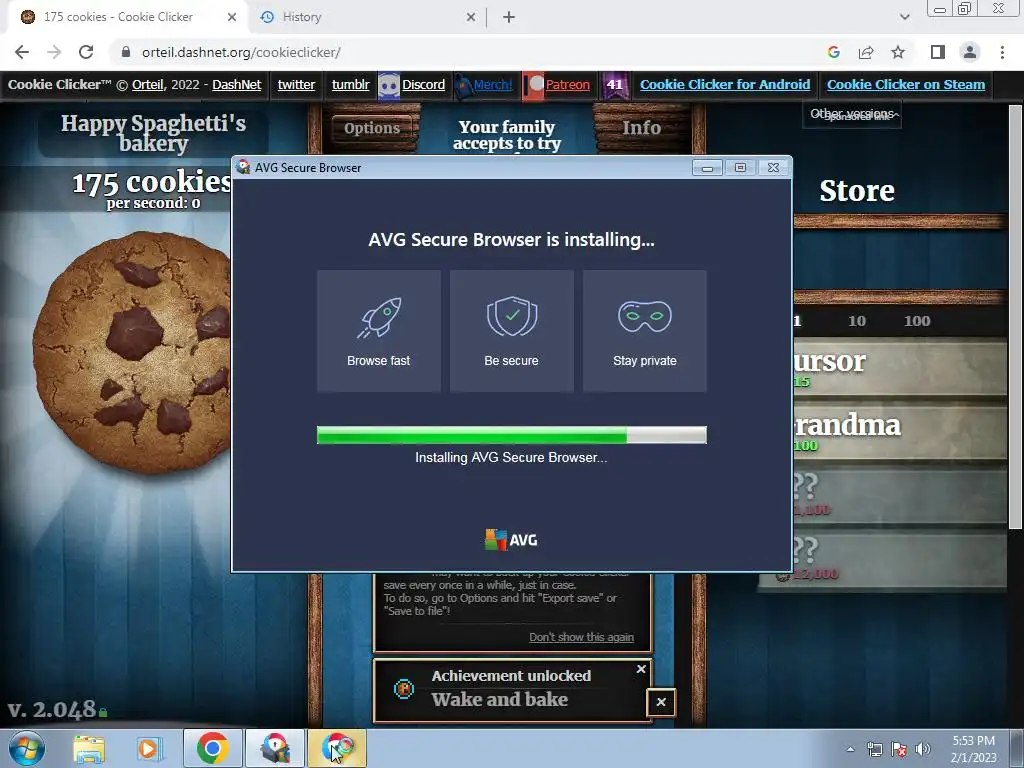This screenshot has height=768, width=1024.
Task: Open the twitter link
Action: tap(296, 85)
